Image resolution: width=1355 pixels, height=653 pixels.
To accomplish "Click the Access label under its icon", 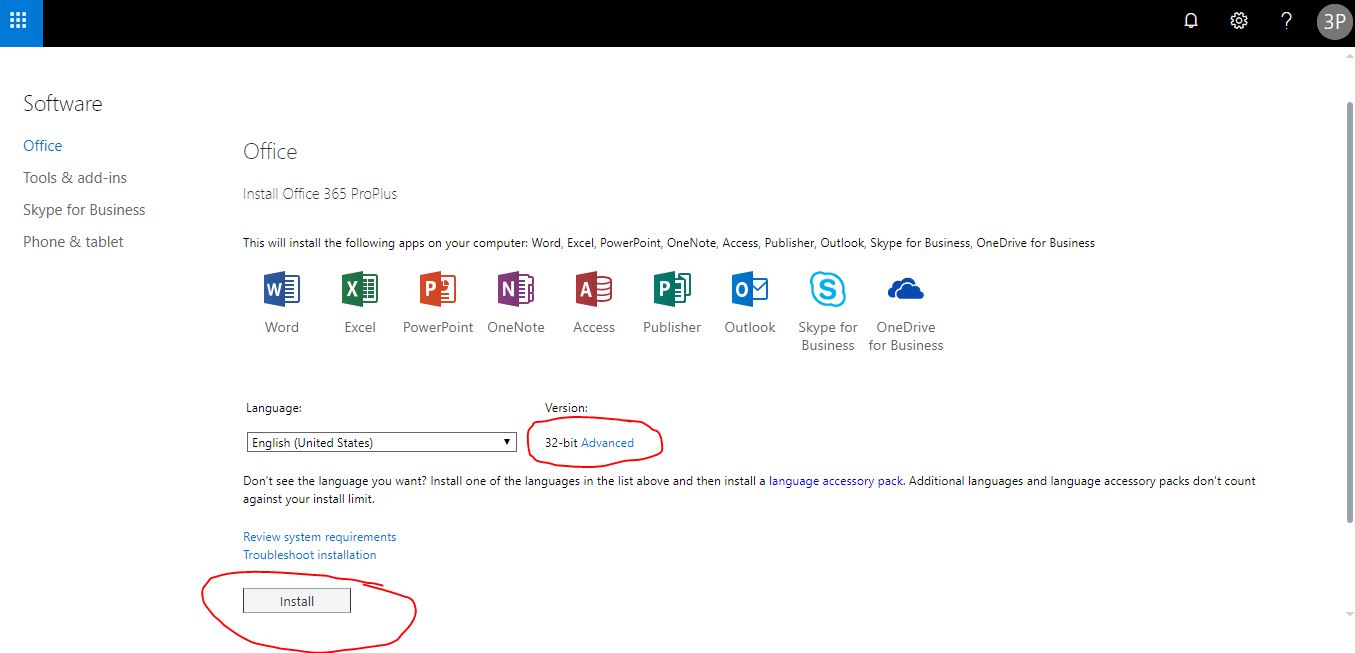I will [594, 327].
